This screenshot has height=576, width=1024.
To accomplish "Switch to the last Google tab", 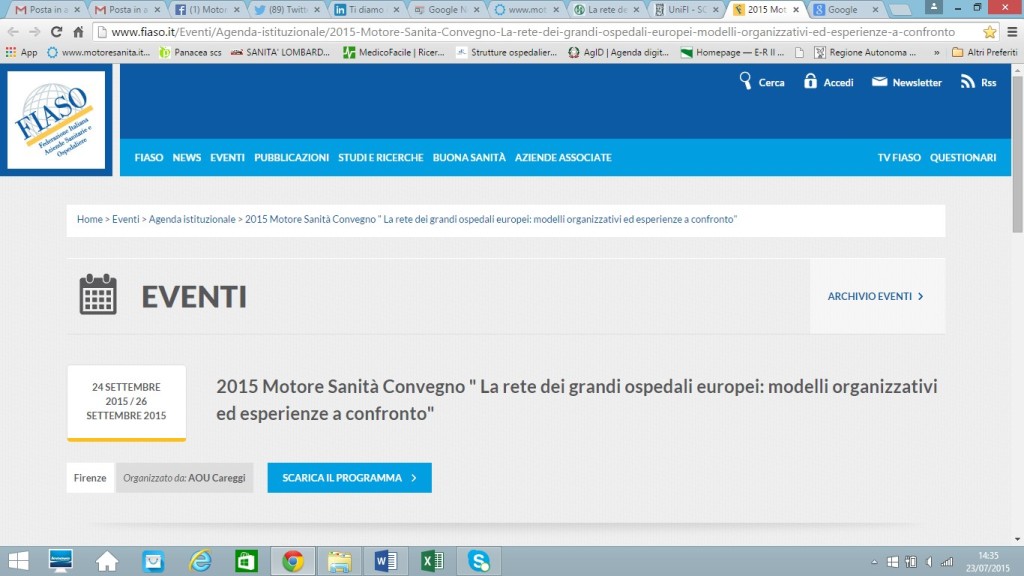I will coord(845,10).
